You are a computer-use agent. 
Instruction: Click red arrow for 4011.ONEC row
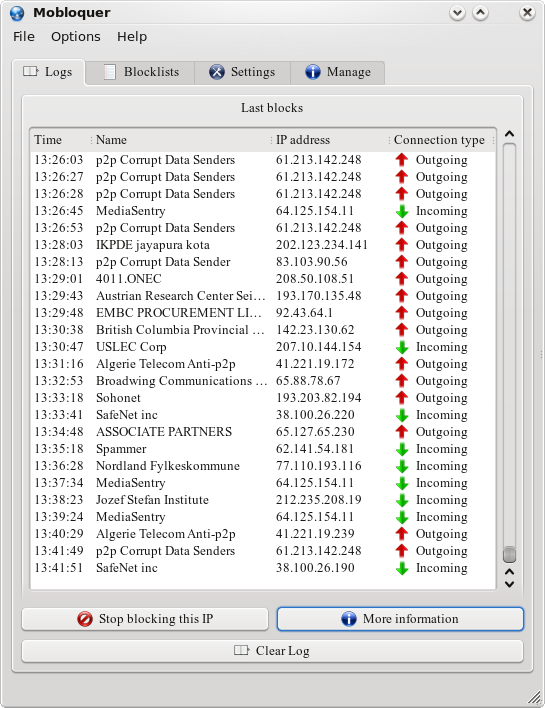pyautogui.click(x=402, y=279)
